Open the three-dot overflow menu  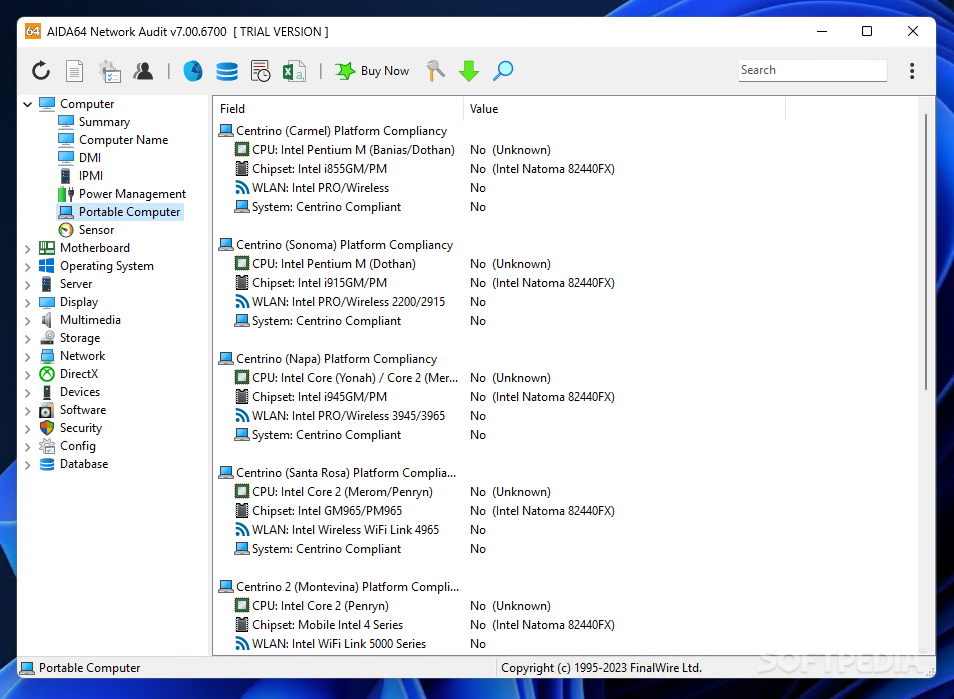point(911,71)
